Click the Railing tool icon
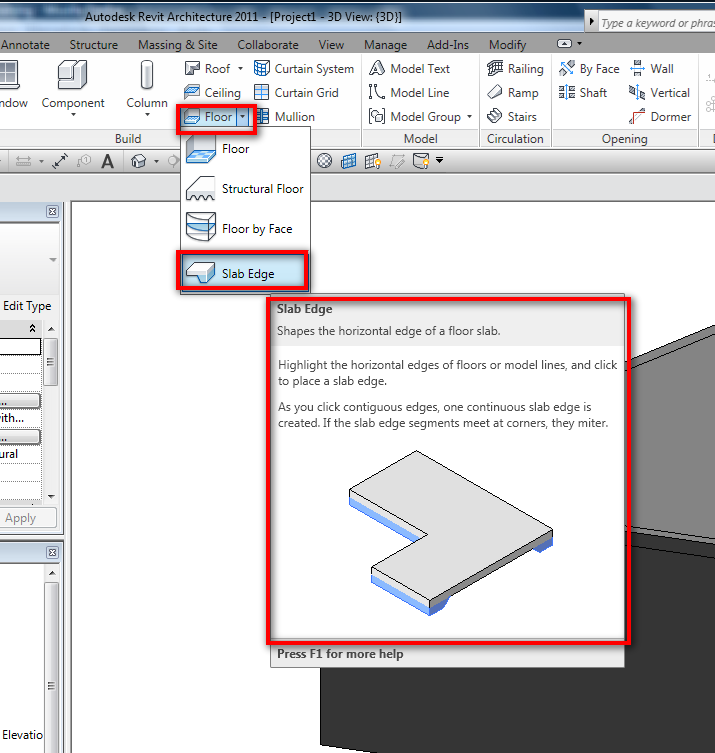 495,69
